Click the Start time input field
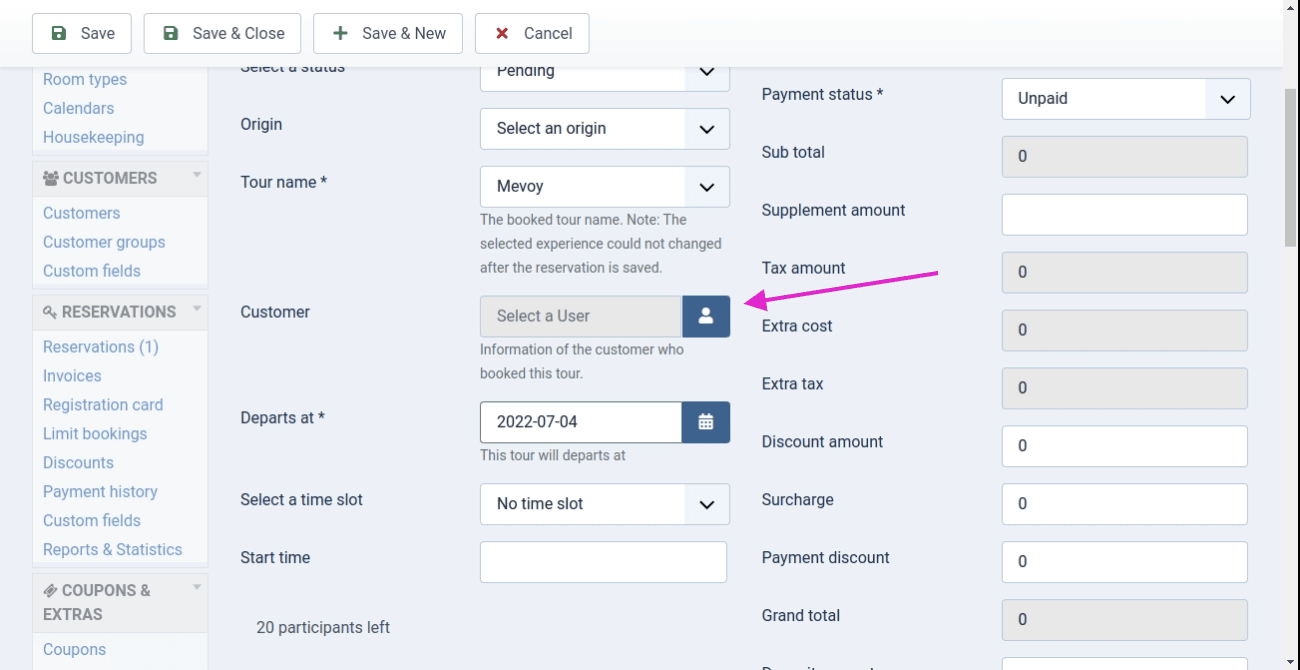Screen dimensions: 1300x670 click(x=603, y=562)
